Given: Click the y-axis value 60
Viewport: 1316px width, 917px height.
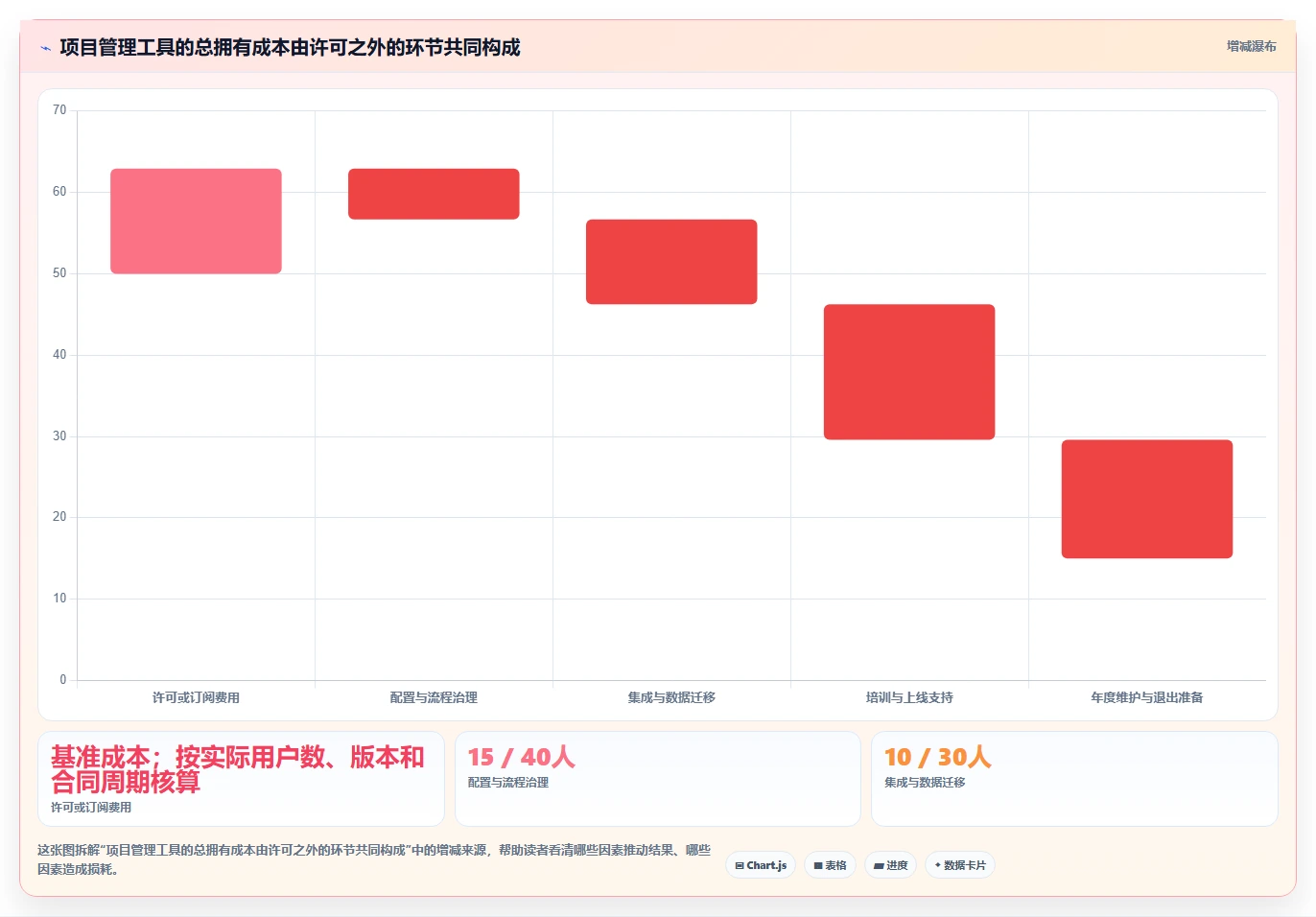Looking at the screenshot, I should coord(59,192).
